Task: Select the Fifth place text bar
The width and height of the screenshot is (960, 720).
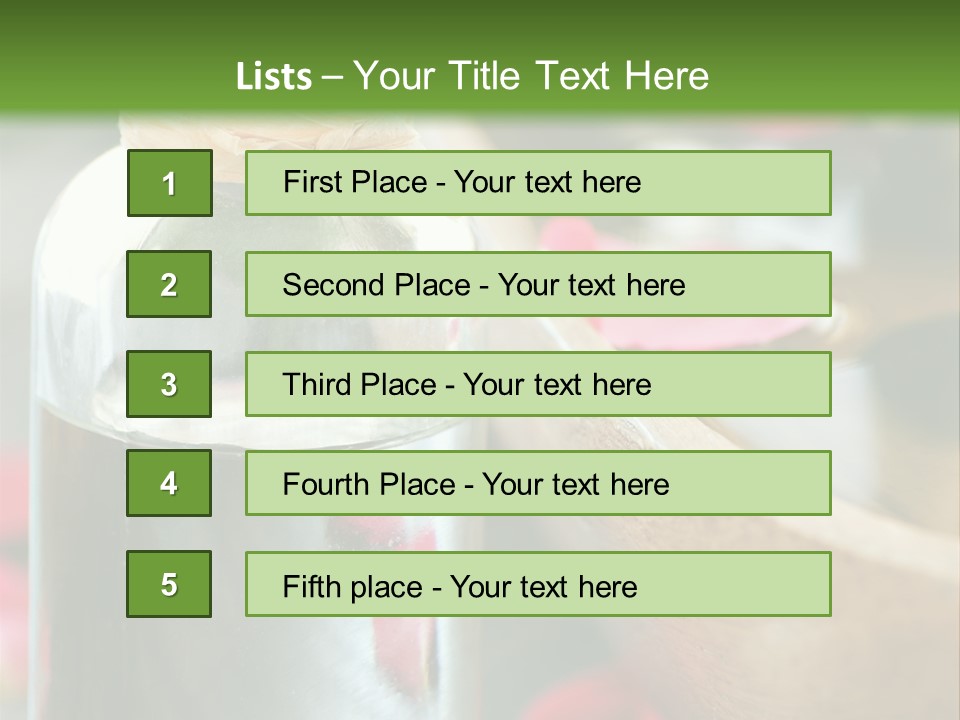Action: 538,584
